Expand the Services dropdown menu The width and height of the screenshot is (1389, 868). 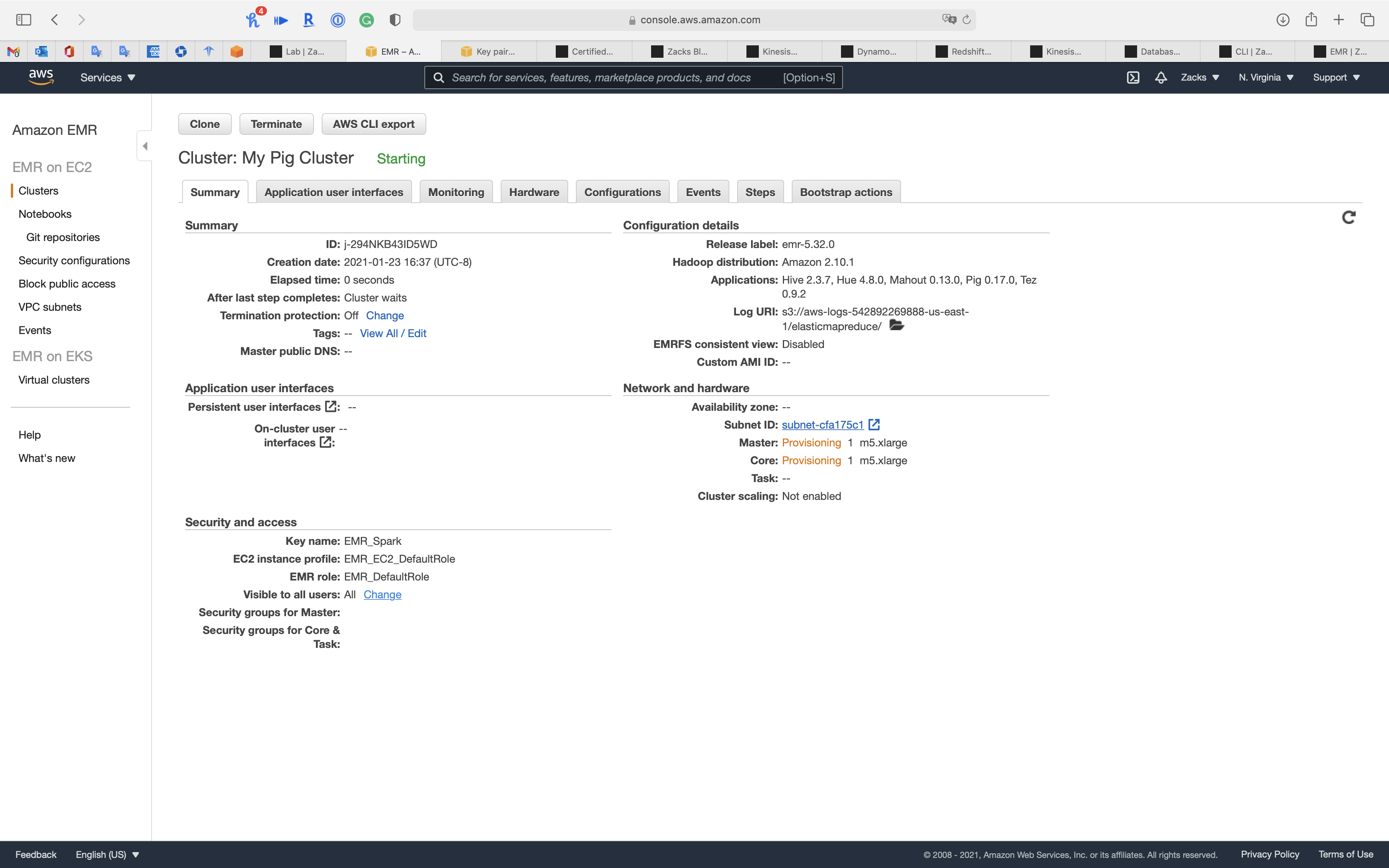pyautogui.click(x=107, y=77)
